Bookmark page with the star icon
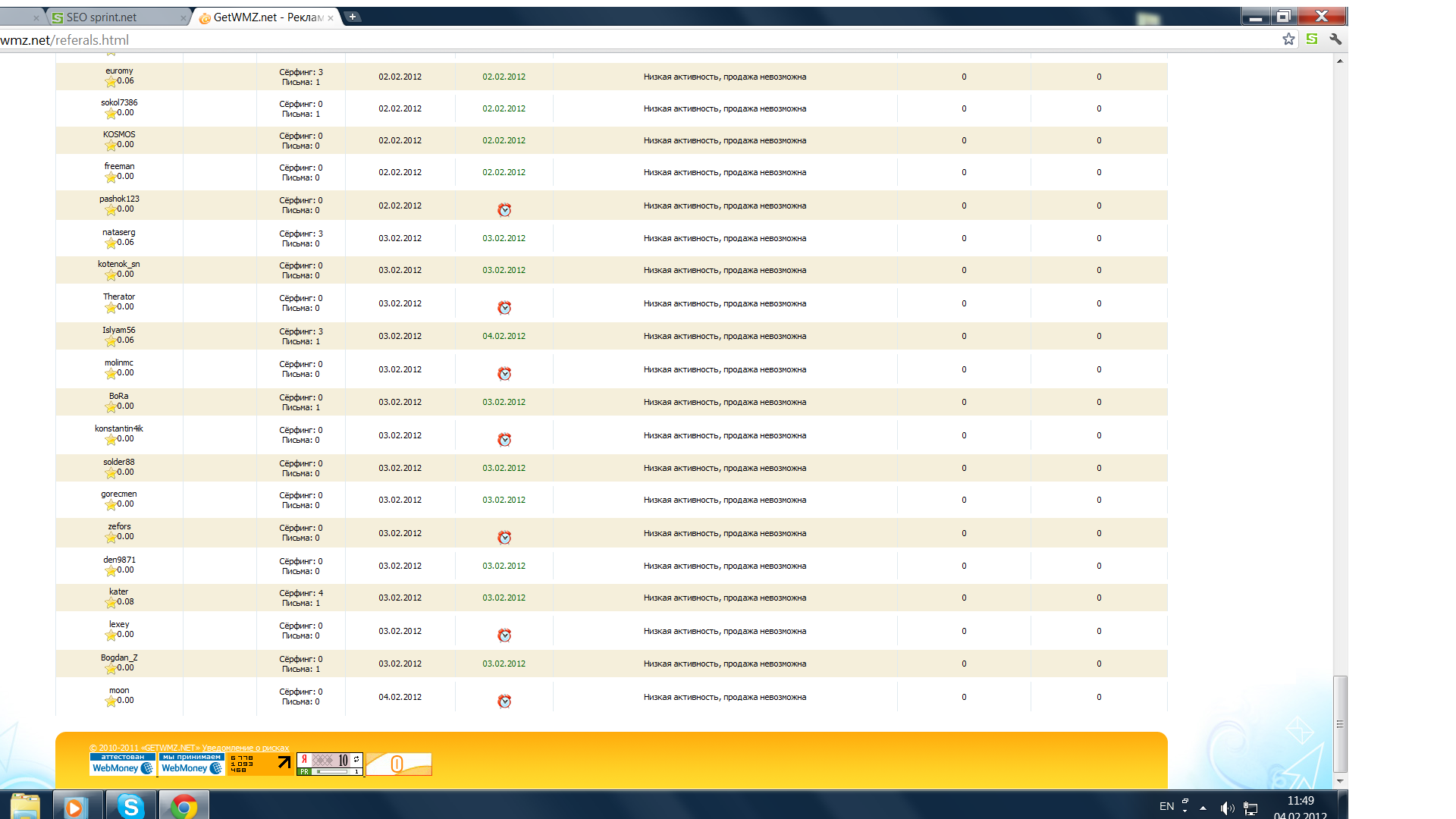Screen dimensions: 1456x819 click(1288, 39)
